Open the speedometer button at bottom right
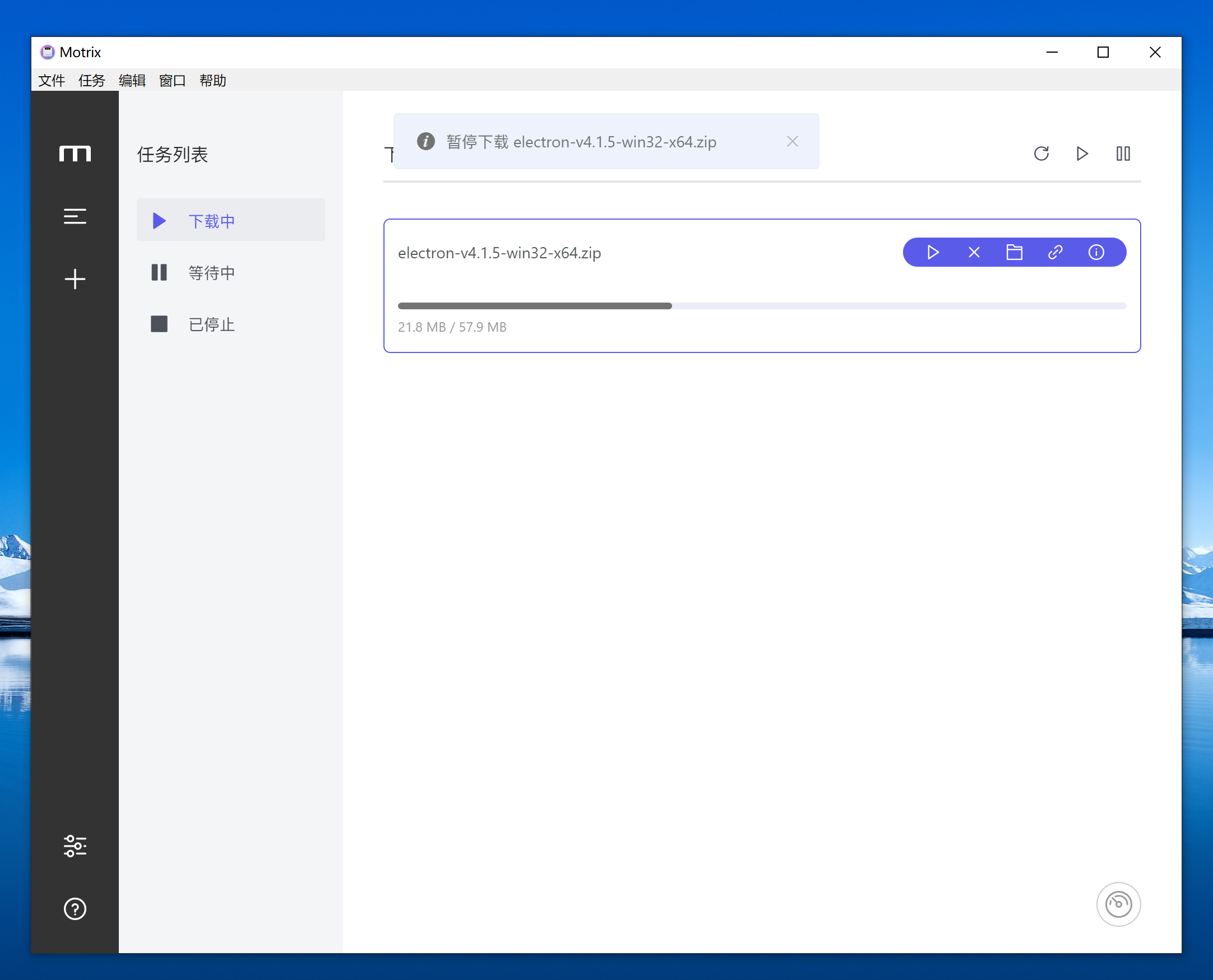1213x980 pixels. pyautogui.click(x=1118, y=904)
